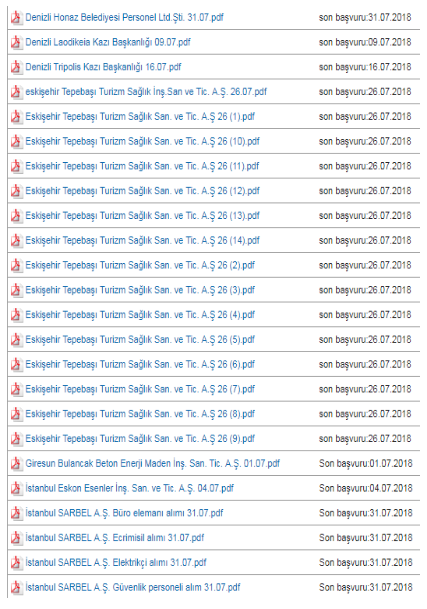
Task: Open Eskişehir Tepebaşı Turizm Sağlık 26 (9).pdf
Action: click(x=140, y=438)
